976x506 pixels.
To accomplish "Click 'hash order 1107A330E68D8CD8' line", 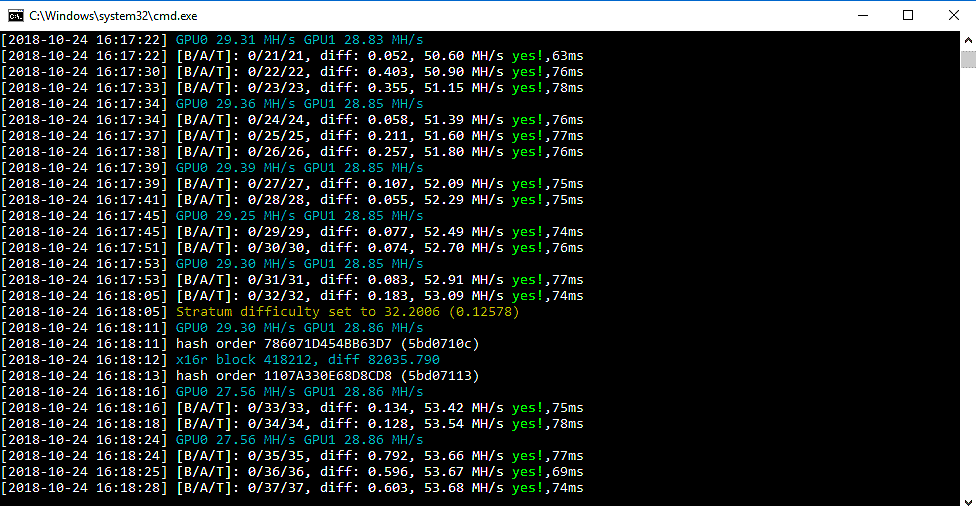I will coord(240,376).
